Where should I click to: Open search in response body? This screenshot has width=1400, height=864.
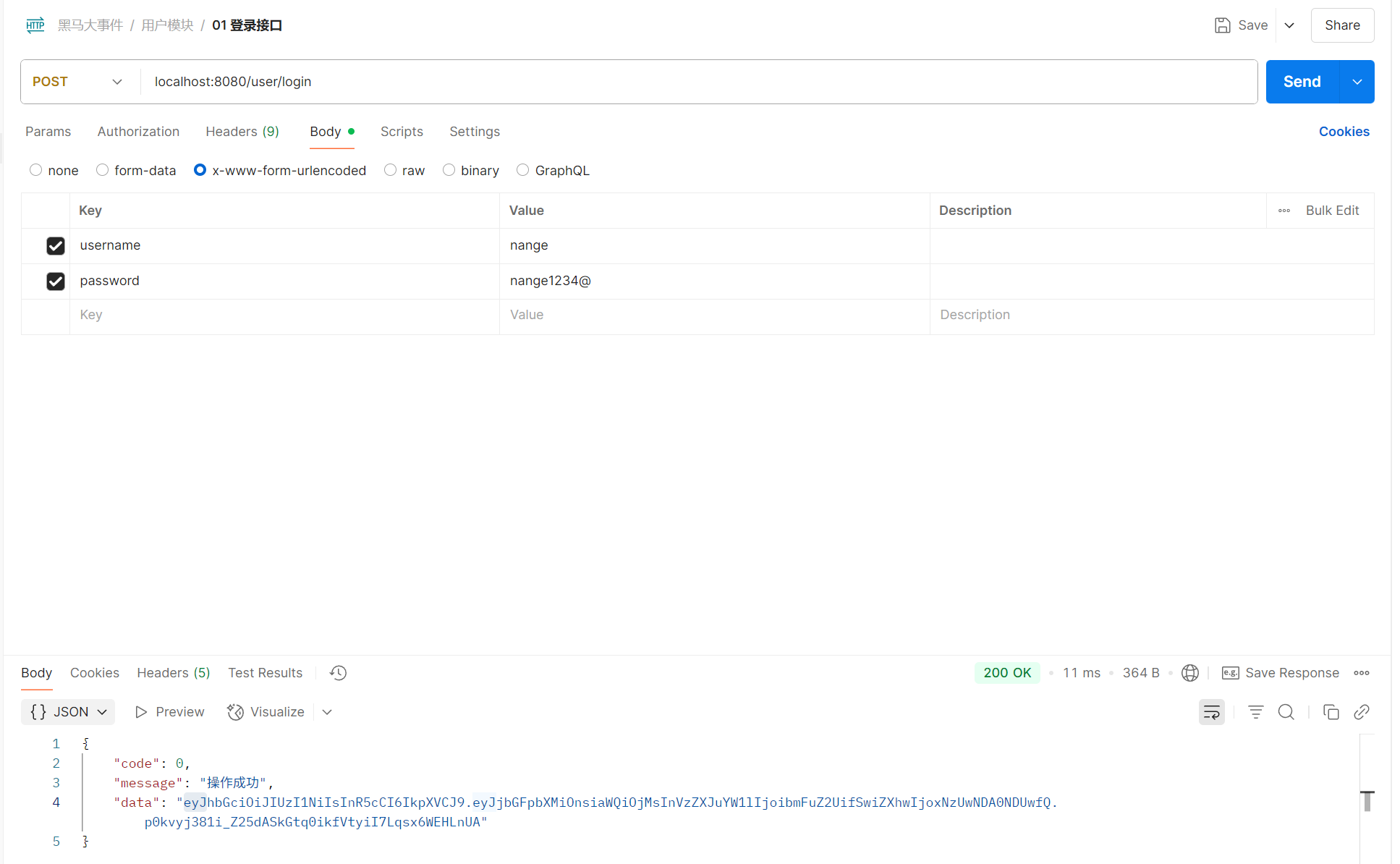click(1286, 712)
